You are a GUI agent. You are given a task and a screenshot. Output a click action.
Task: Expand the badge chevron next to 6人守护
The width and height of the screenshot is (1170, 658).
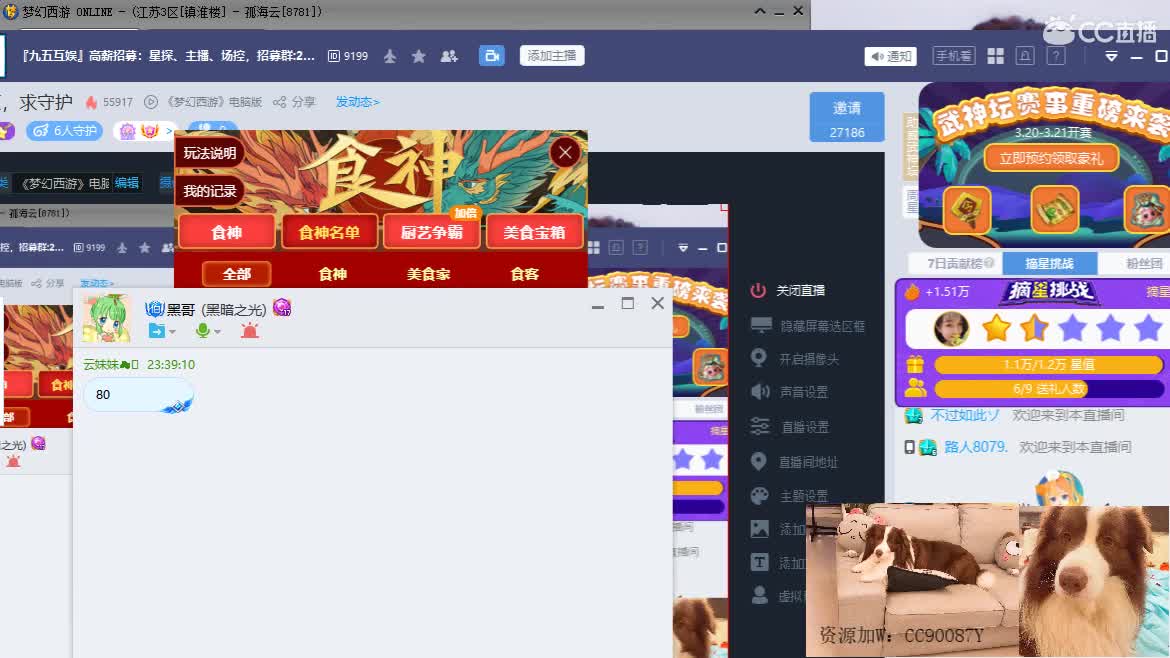169,131
